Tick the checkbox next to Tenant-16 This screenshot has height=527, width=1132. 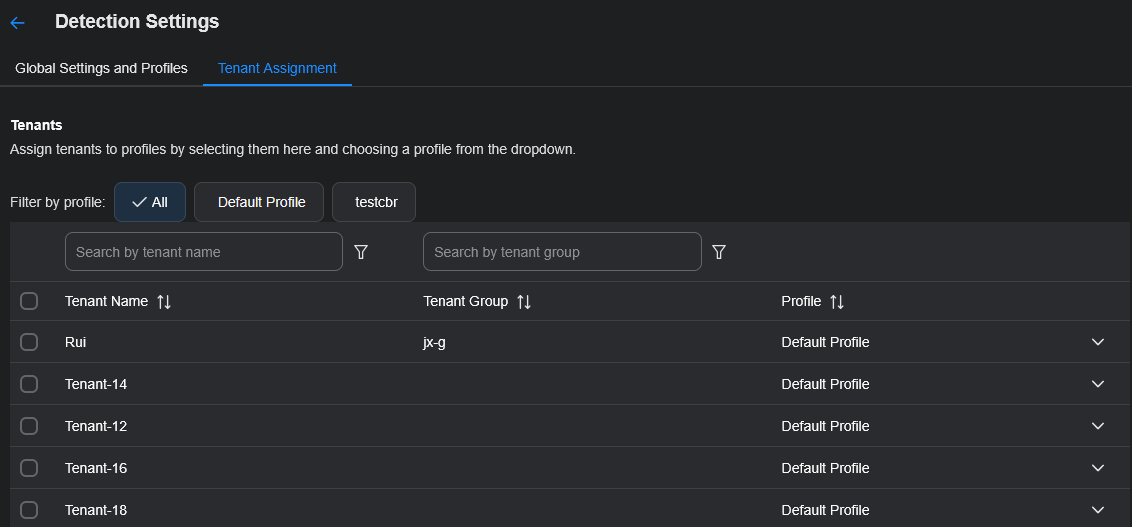click(29, 468)
